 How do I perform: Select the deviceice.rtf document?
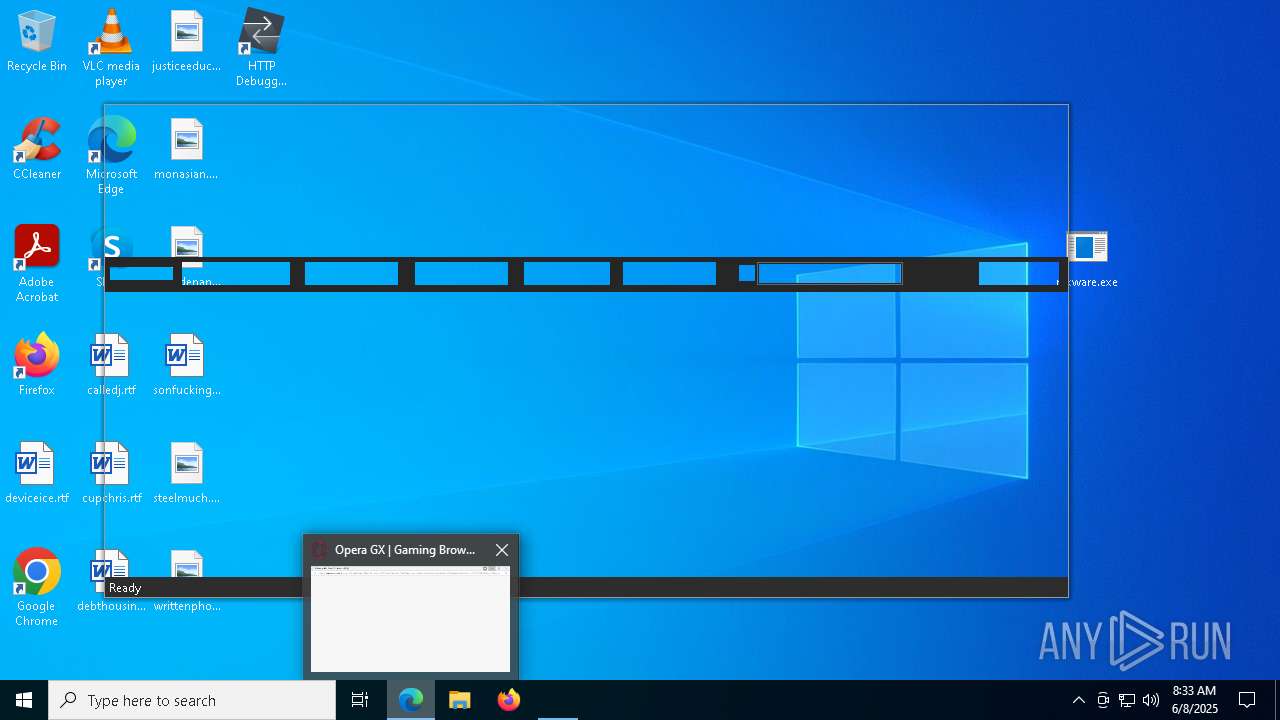pos(37,474)
